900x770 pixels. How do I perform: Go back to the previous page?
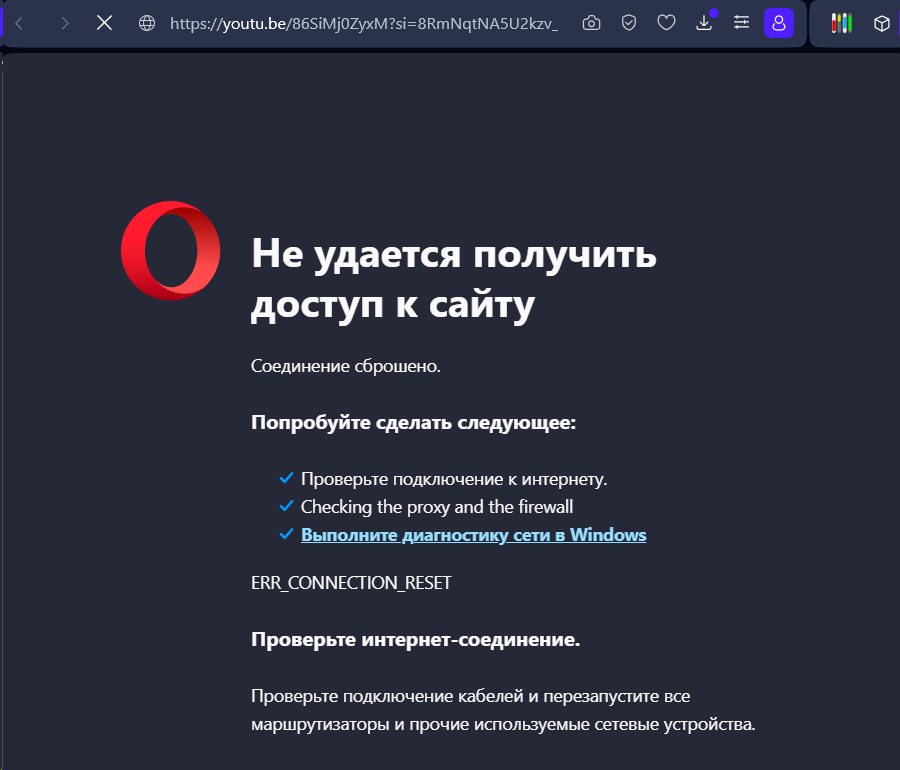pyautogui.click(x=19, y=23)
